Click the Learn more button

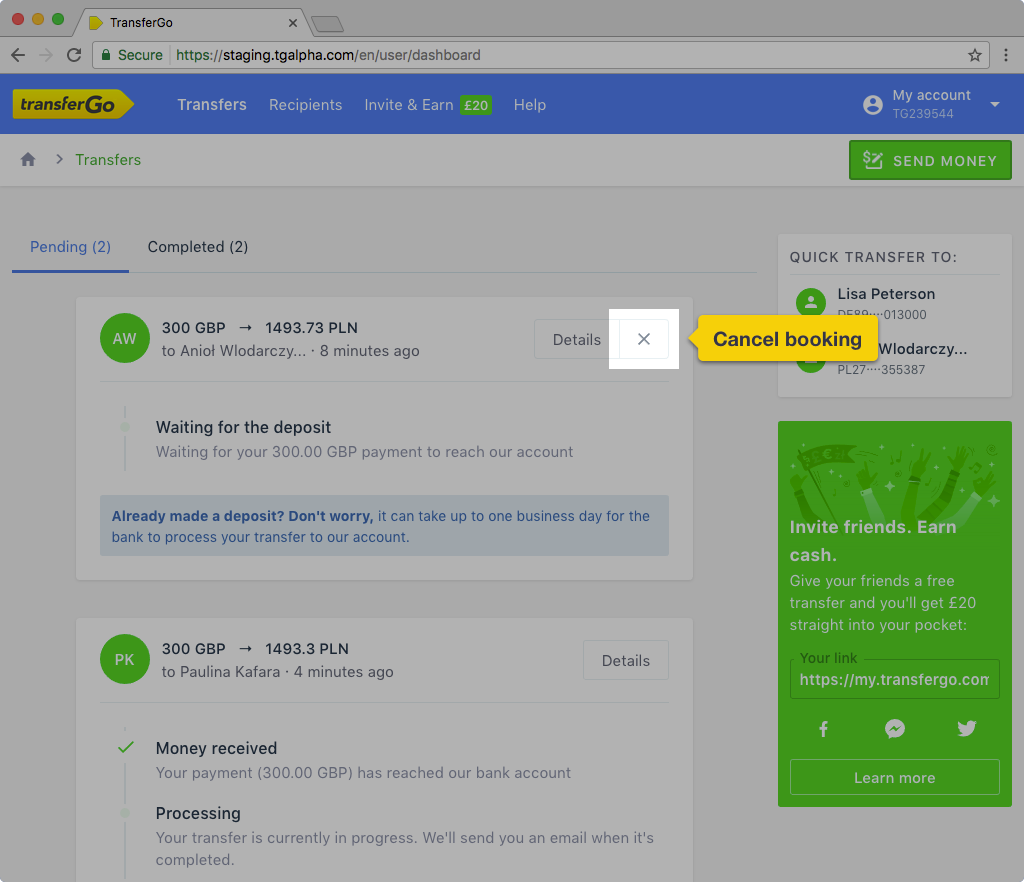tap(895, 778)
